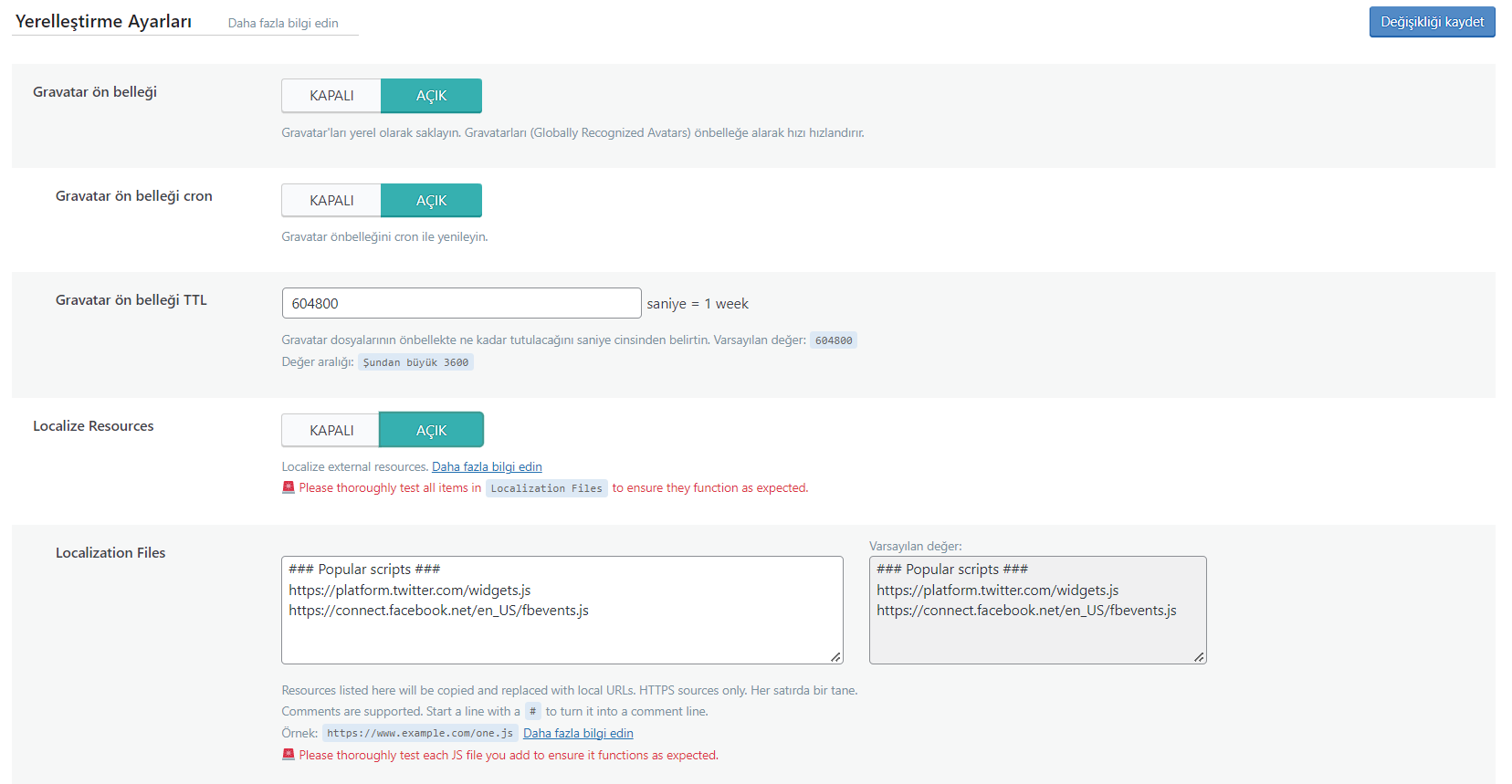Grab the default value textarea resize handle
Image resolution: width=1512 pixels, height=784 pixels.
tap(1199, 657)
